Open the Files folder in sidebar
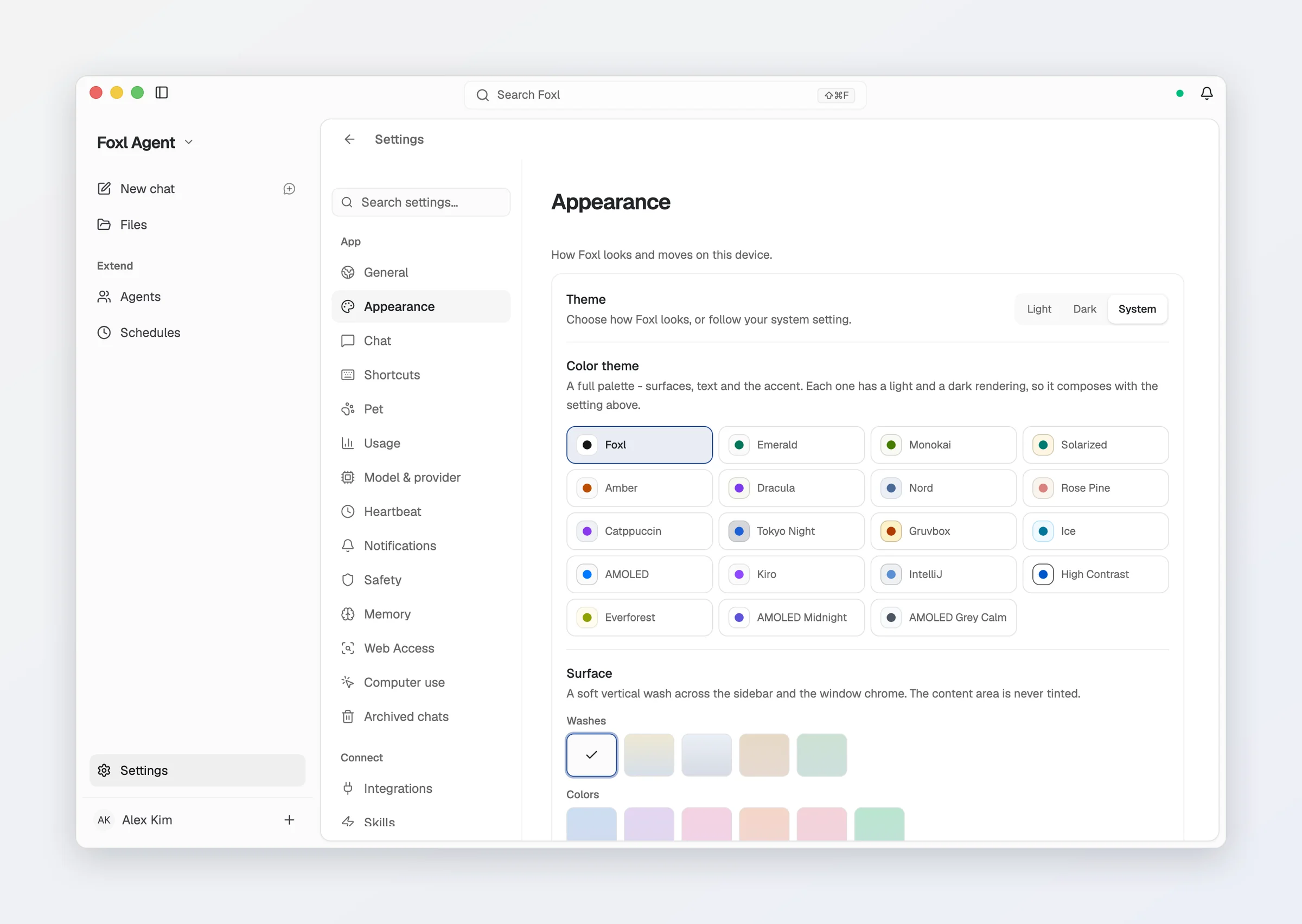 197,224
